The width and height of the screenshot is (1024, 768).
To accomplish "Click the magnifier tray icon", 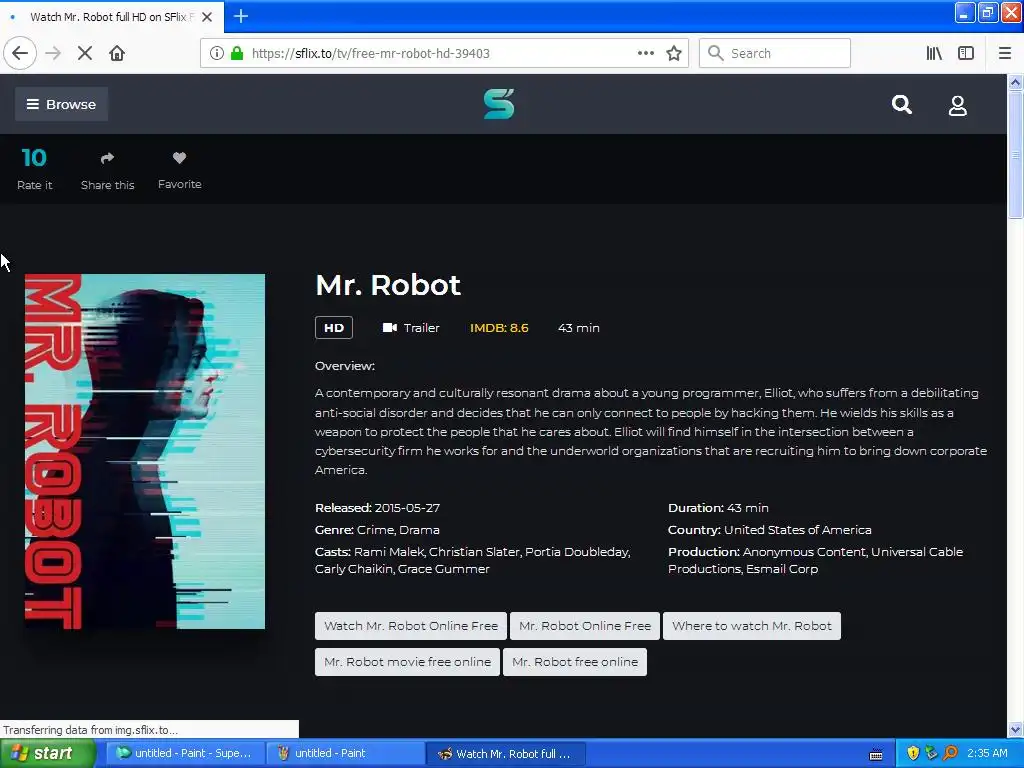I will coord(950,753).
